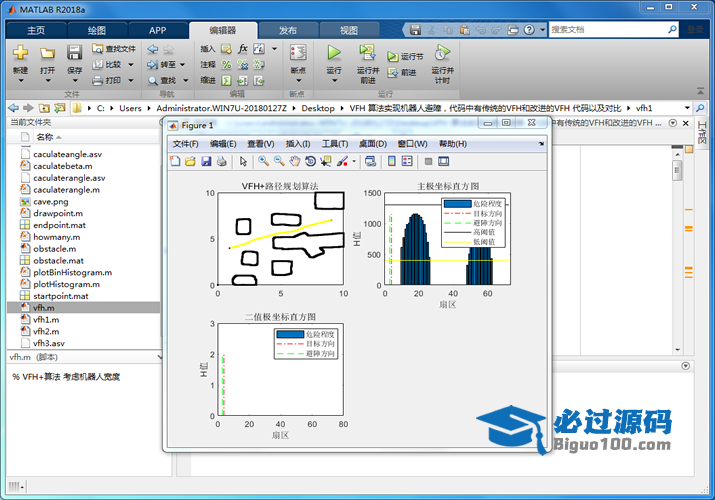Expand the Run (运行) dropdown arrow
The height and width of the screenshot is (500, 715).
pyautogui.click(x=334, y=81)
